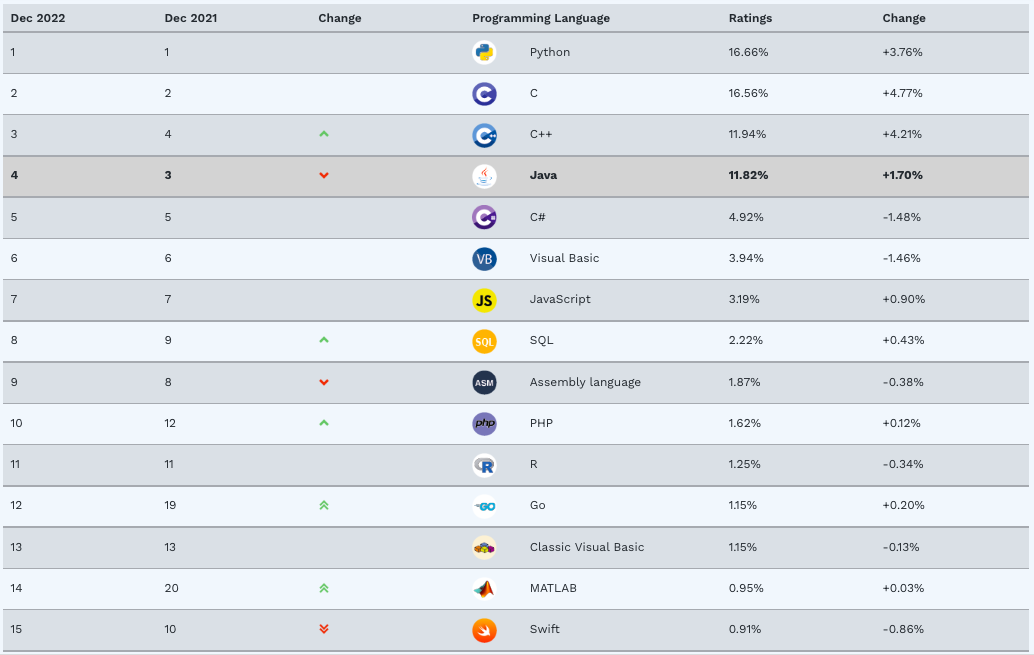This screenshot has height=655, width=1034.
Task: Click the Go gopher logo icon
Action: [x=484, y=506]
